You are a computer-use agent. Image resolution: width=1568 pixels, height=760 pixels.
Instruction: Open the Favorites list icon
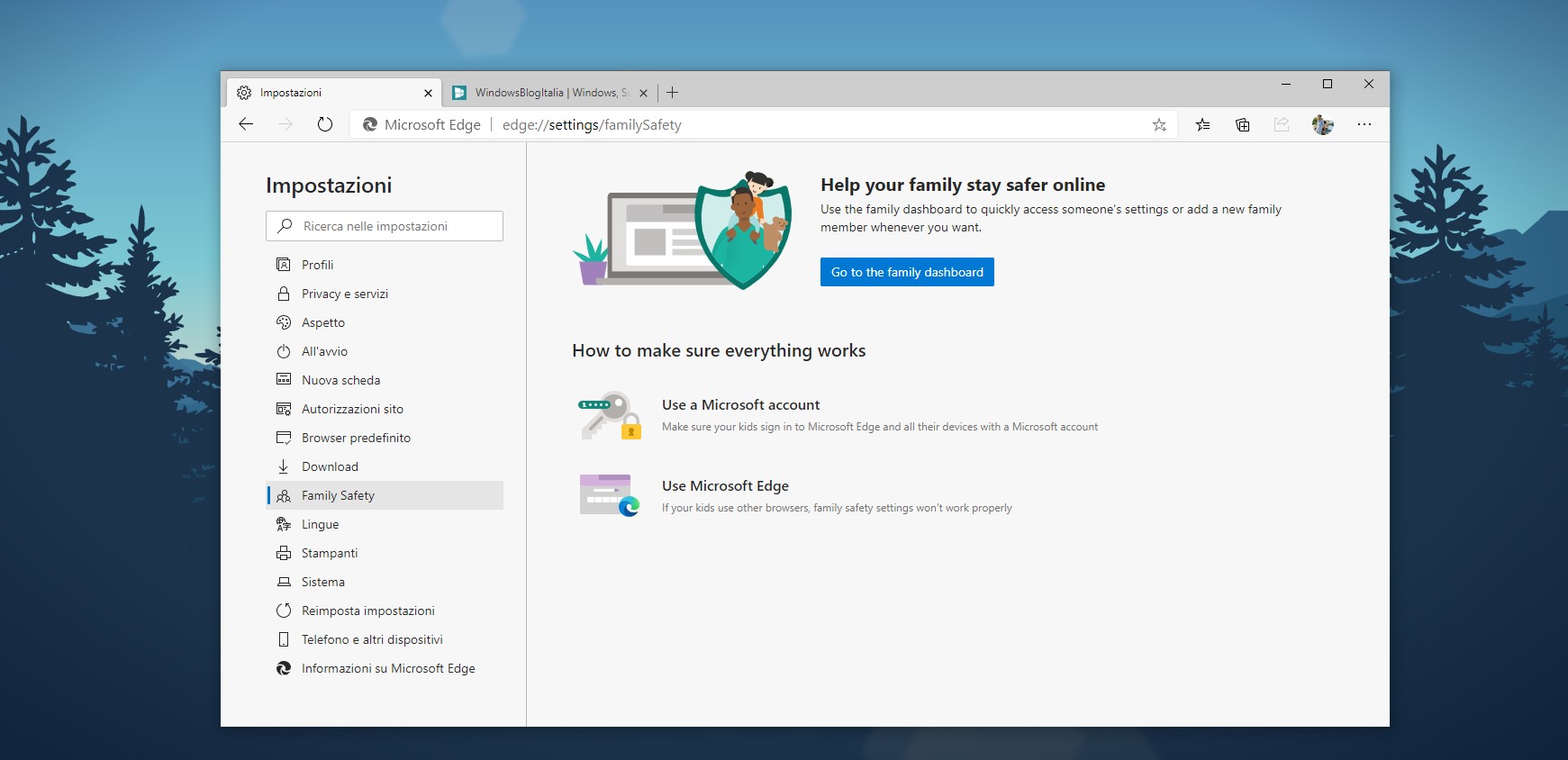point(1202,125)
